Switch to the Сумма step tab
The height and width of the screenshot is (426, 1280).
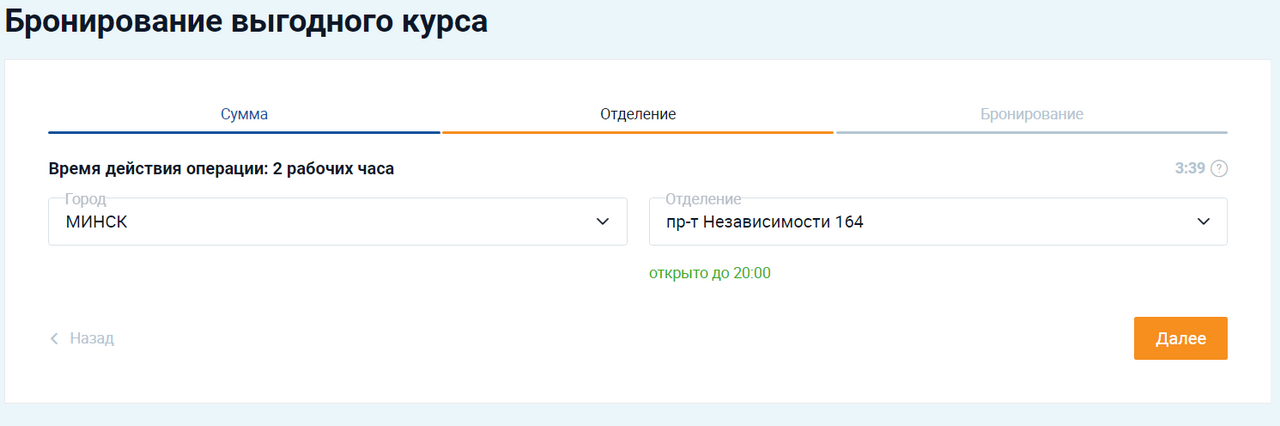pos(244,114)
